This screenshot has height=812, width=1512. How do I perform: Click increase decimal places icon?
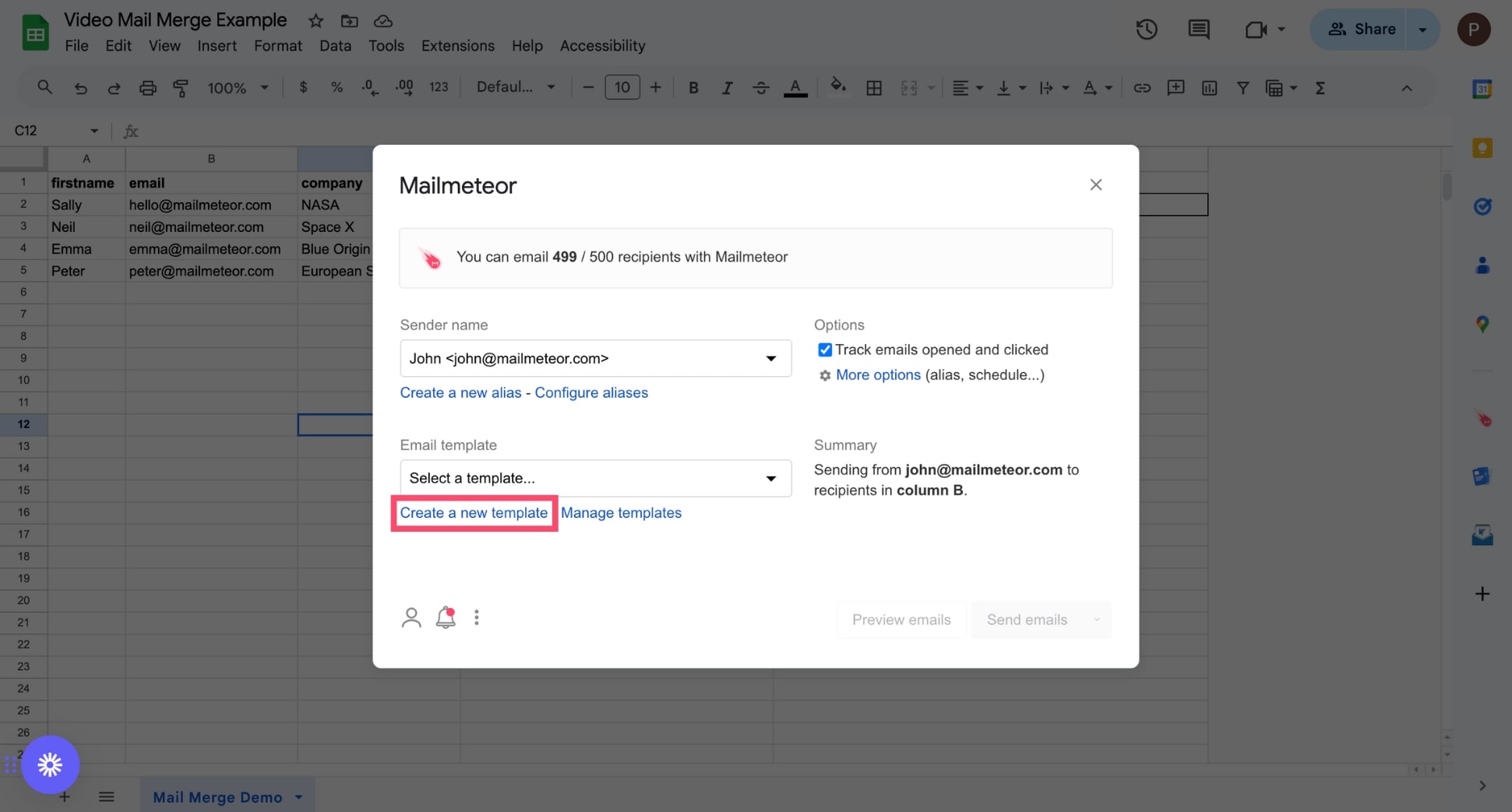click(x=404, y=87)
